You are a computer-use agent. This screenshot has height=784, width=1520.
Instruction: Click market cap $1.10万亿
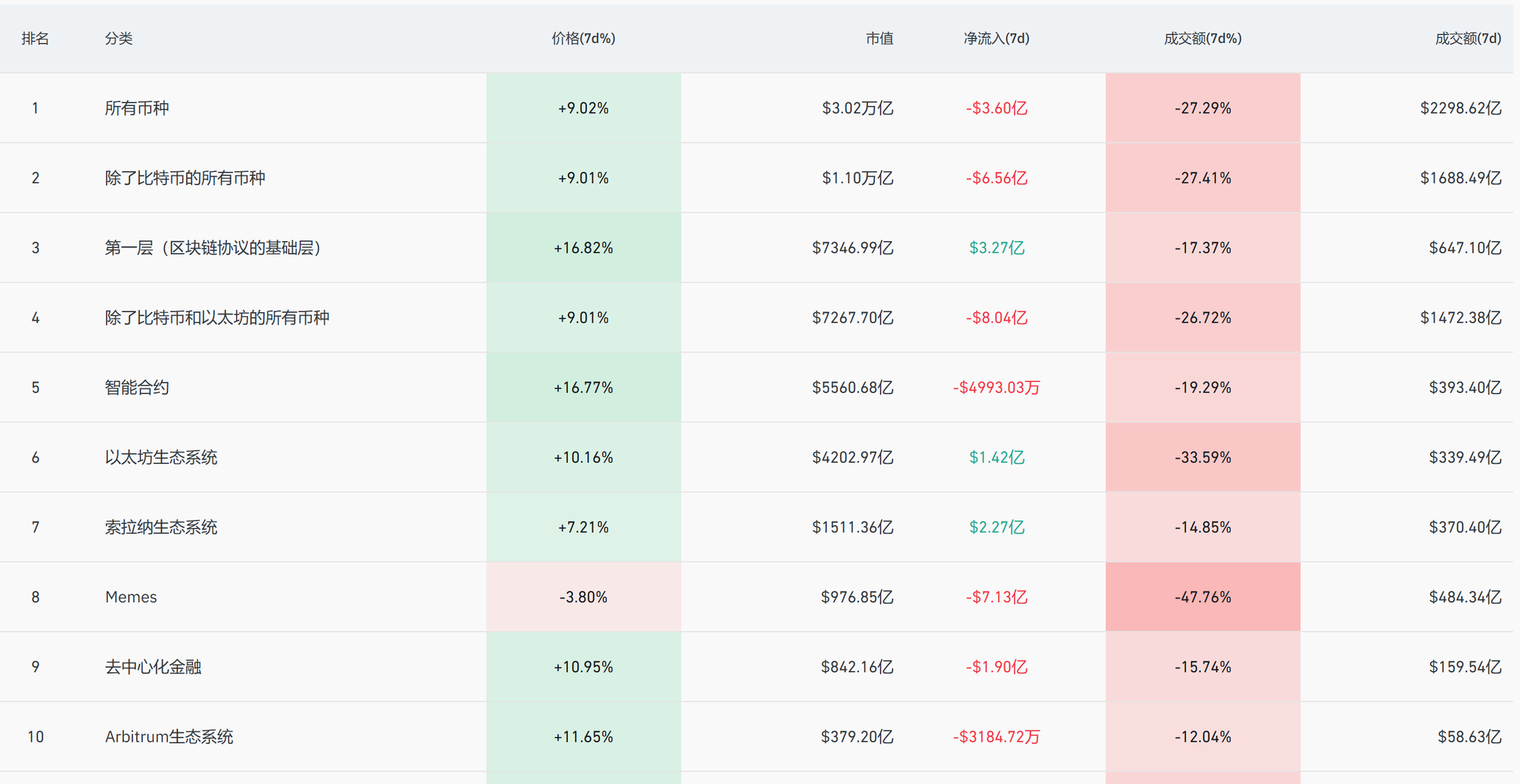[857, 178]
